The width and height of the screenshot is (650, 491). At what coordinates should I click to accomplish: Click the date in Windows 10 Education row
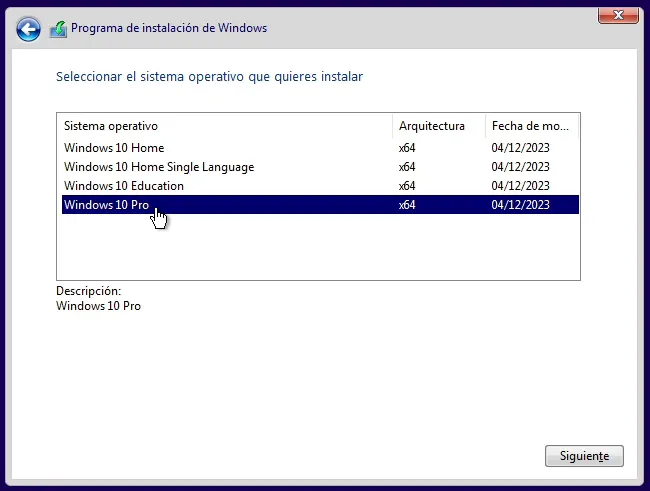tap(520, 186)
